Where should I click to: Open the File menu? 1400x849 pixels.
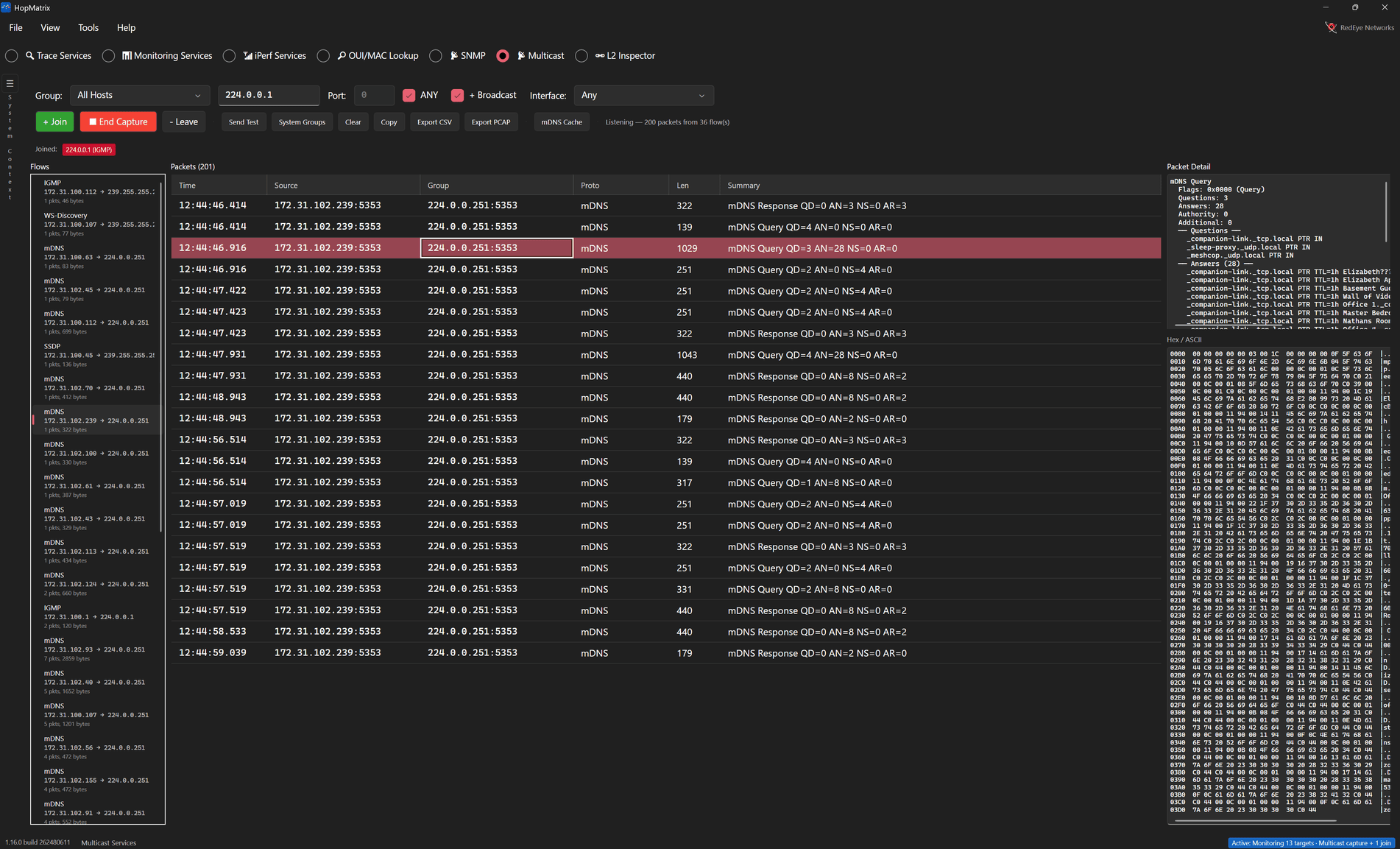[x=15, y=28]
